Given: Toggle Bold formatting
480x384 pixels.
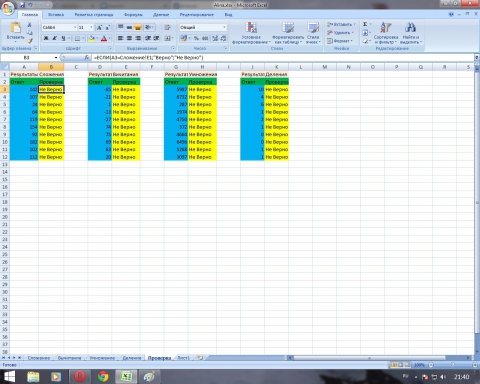Looking at the screenshot, I should click(46, 38).
